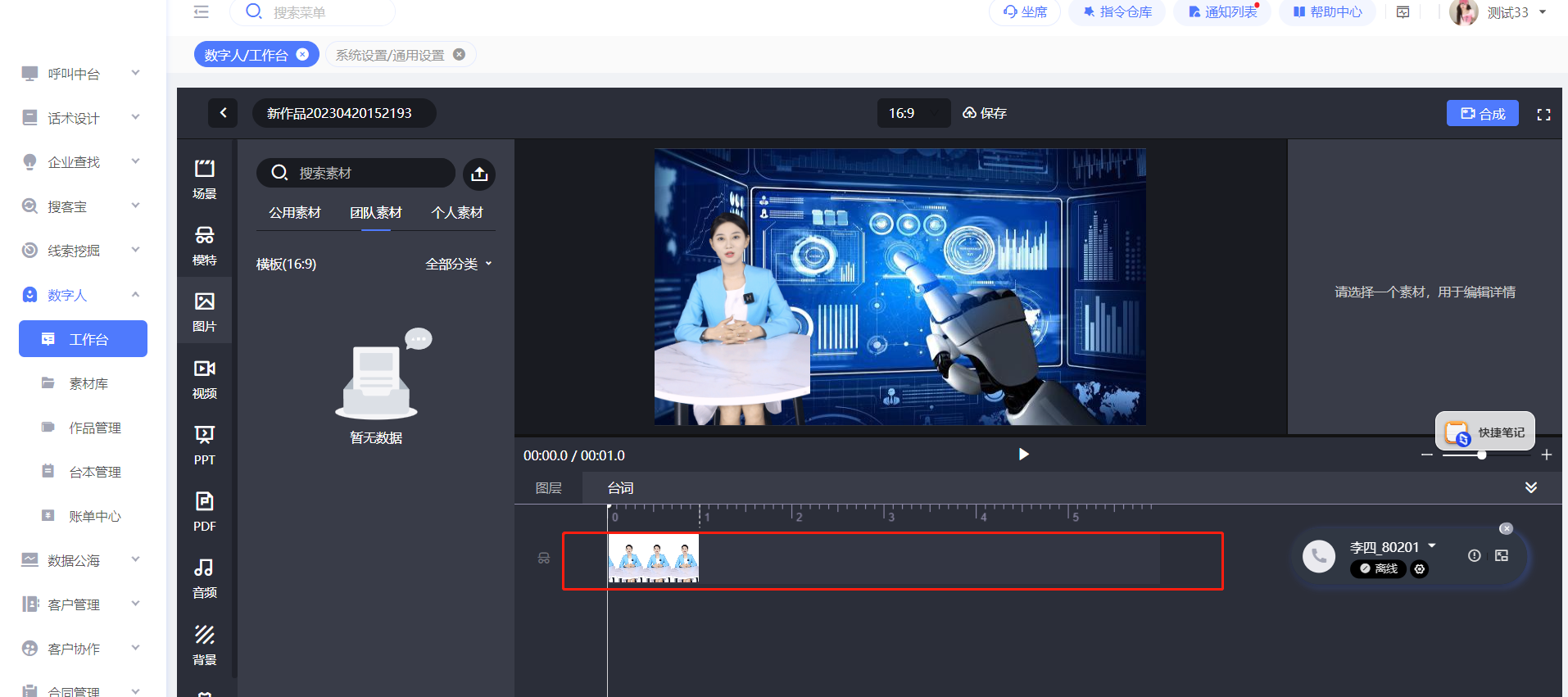Open the PPT import tool
This screenshot has height=697, width=1568.
pyautogui.click(x=204, y=446)
